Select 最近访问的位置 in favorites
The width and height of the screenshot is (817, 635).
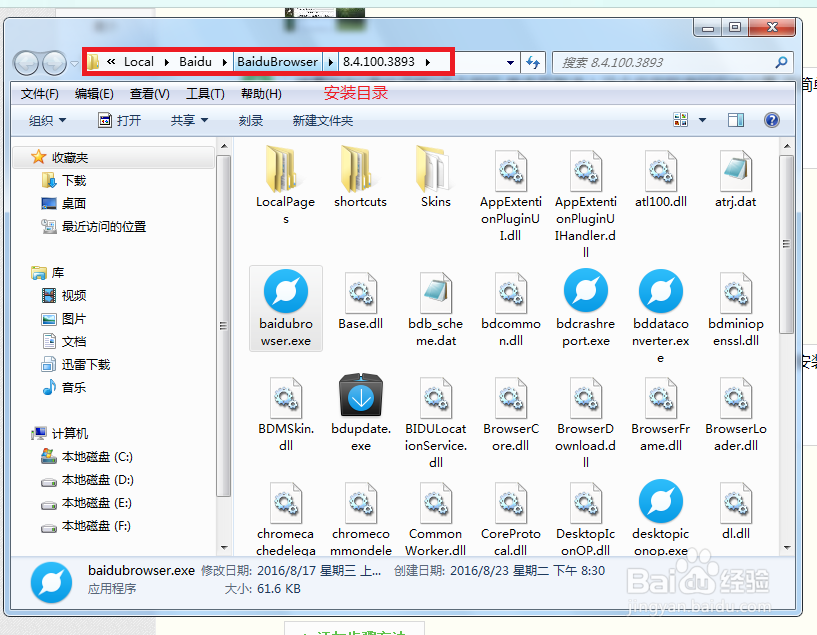click(x=104, y=227)
